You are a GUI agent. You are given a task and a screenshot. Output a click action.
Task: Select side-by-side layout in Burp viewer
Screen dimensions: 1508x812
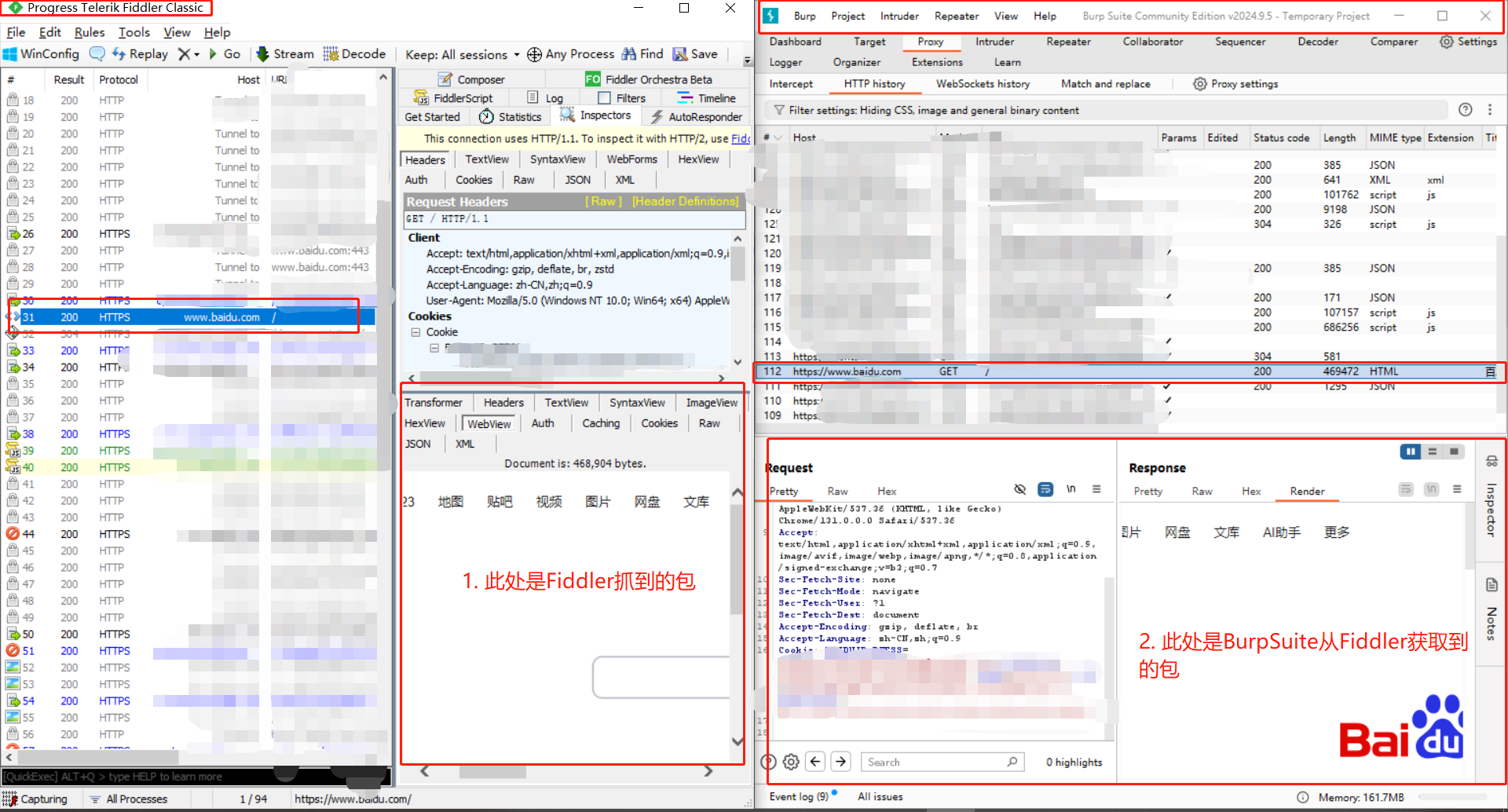pyautogui.click(x=1411, y=452)
